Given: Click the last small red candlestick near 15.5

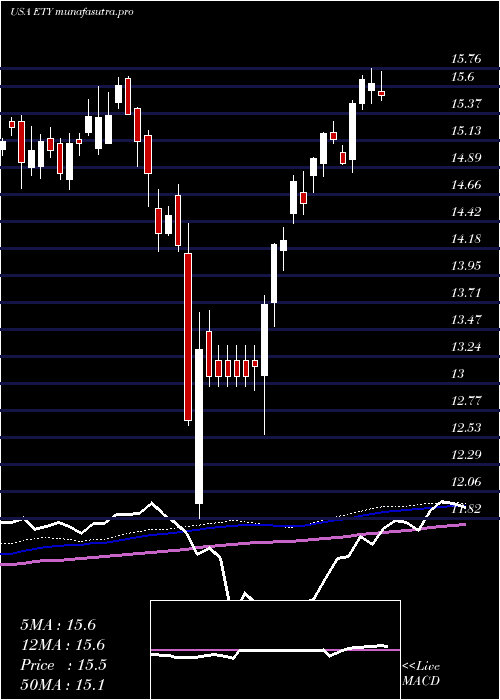Looking at the screenshot, I should tap(382, 93).
